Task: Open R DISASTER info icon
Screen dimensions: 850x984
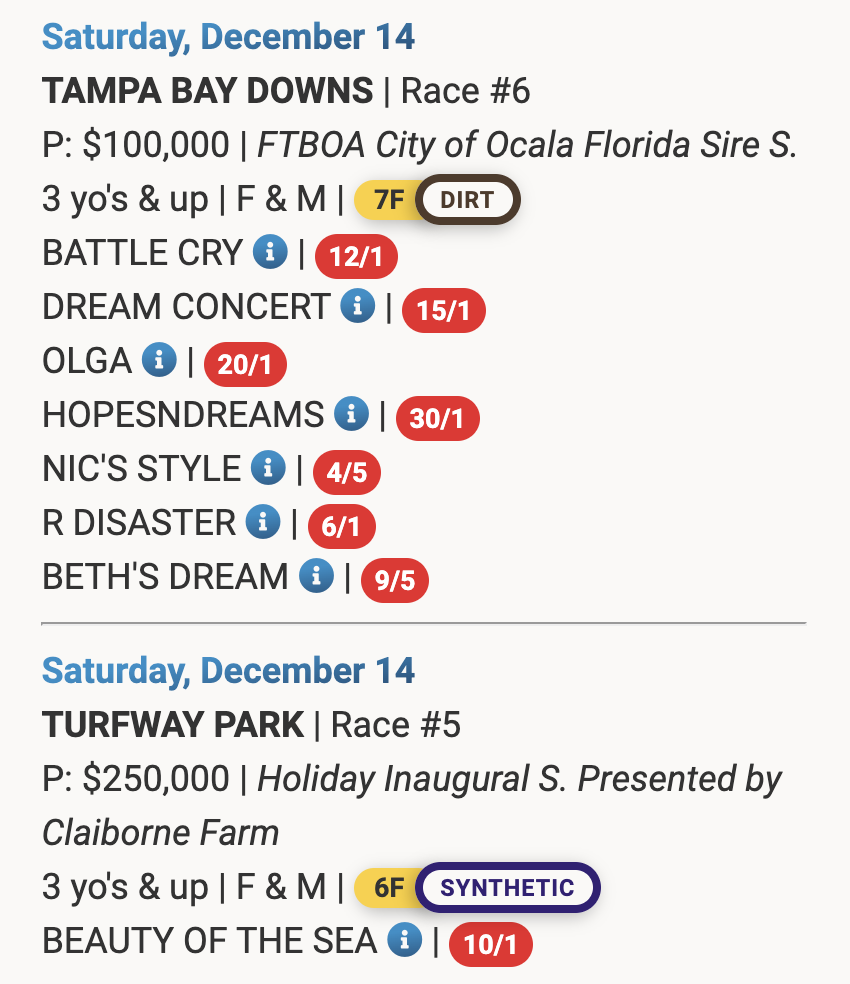Action: coord(263,522)
